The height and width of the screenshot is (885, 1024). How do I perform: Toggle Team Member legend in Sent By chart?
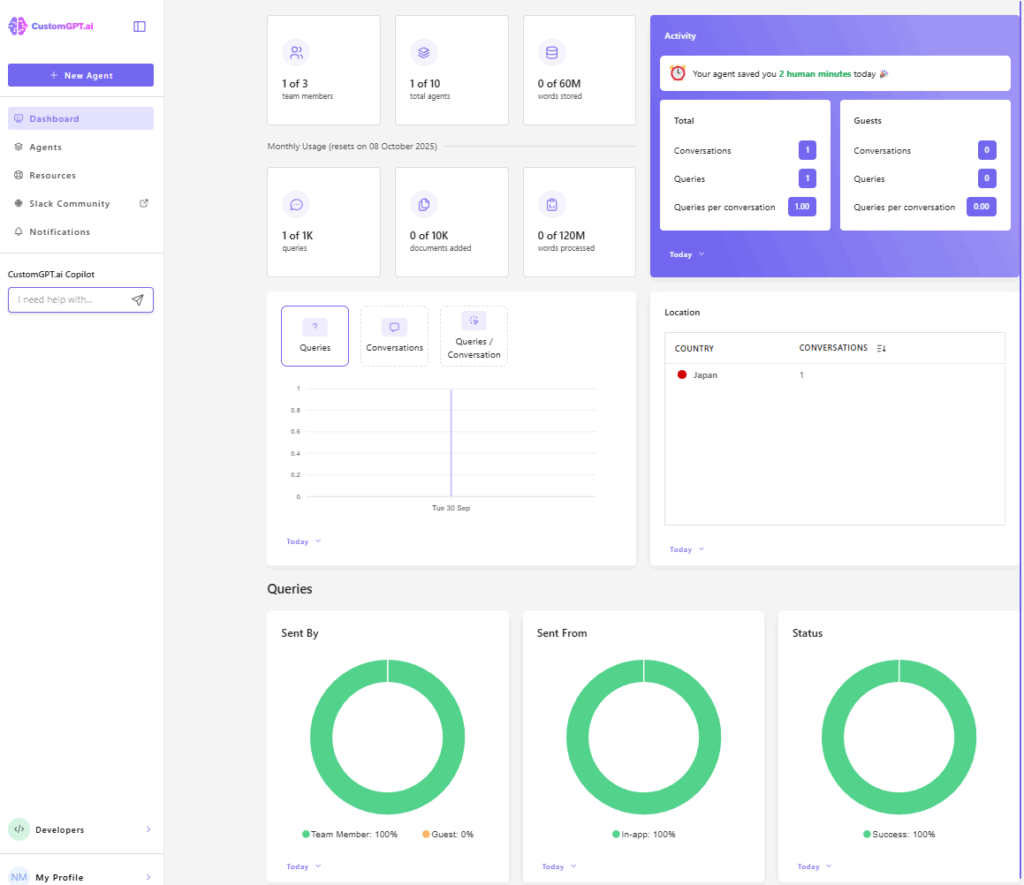(349, 834)
